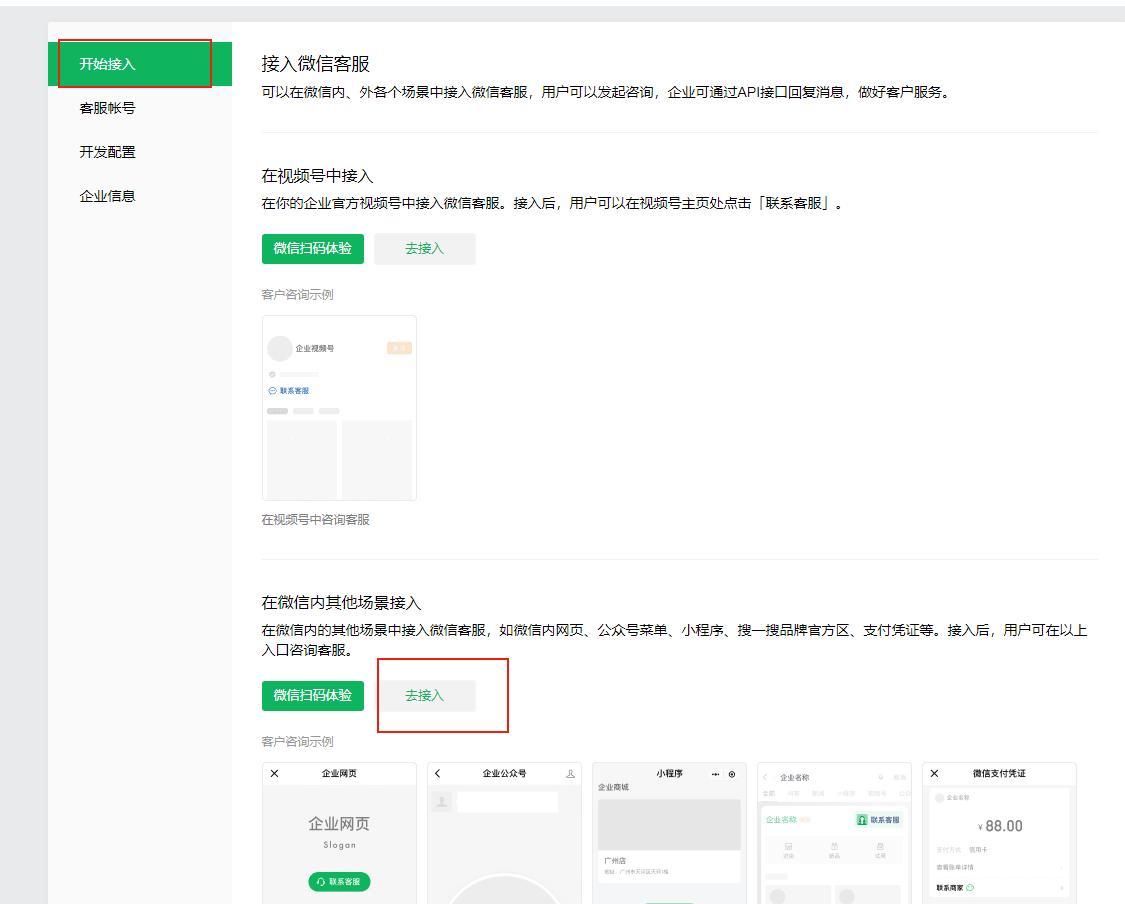Click the chat icon beside 联系商家
Image resolution: width=1125 pixels, height=904 pixels.
[x=971, y=887]
